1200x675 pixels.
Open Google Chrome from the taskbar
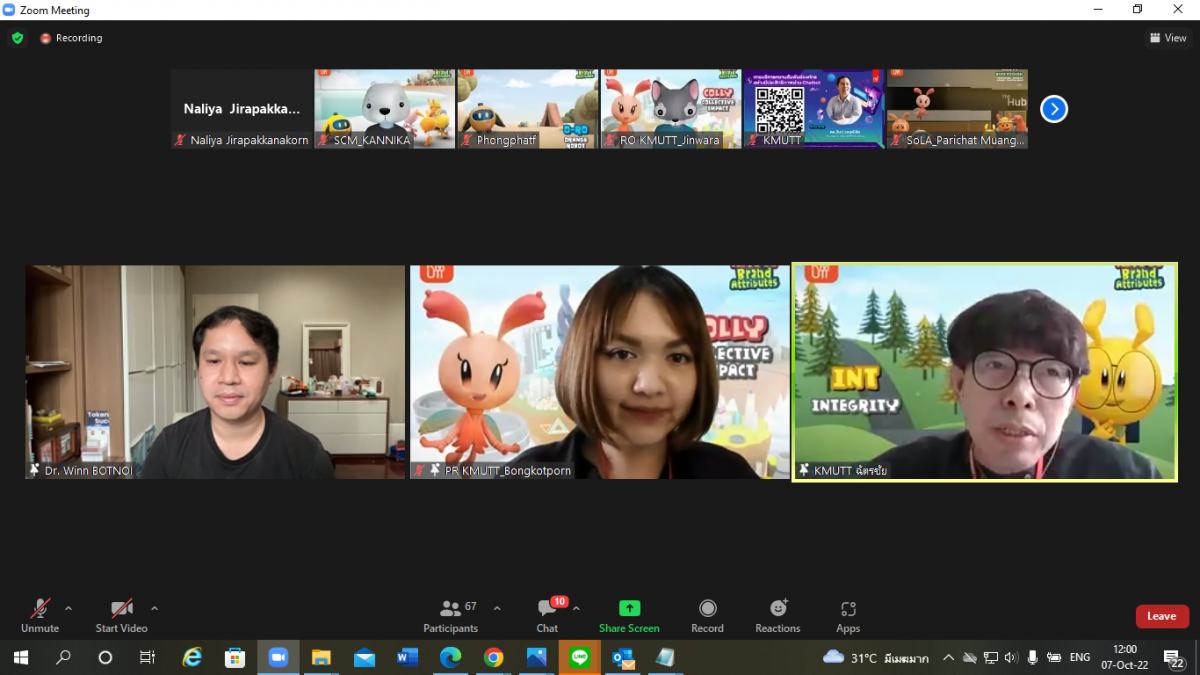point(493,657)
